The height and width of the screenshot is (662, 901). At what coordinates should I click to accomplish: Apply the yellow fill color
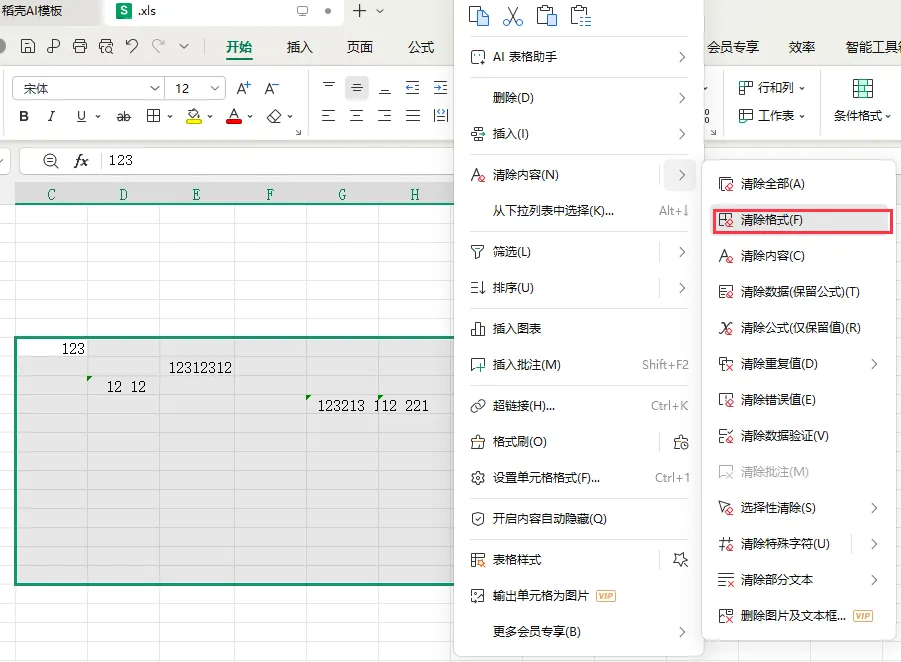pos(194,117)
